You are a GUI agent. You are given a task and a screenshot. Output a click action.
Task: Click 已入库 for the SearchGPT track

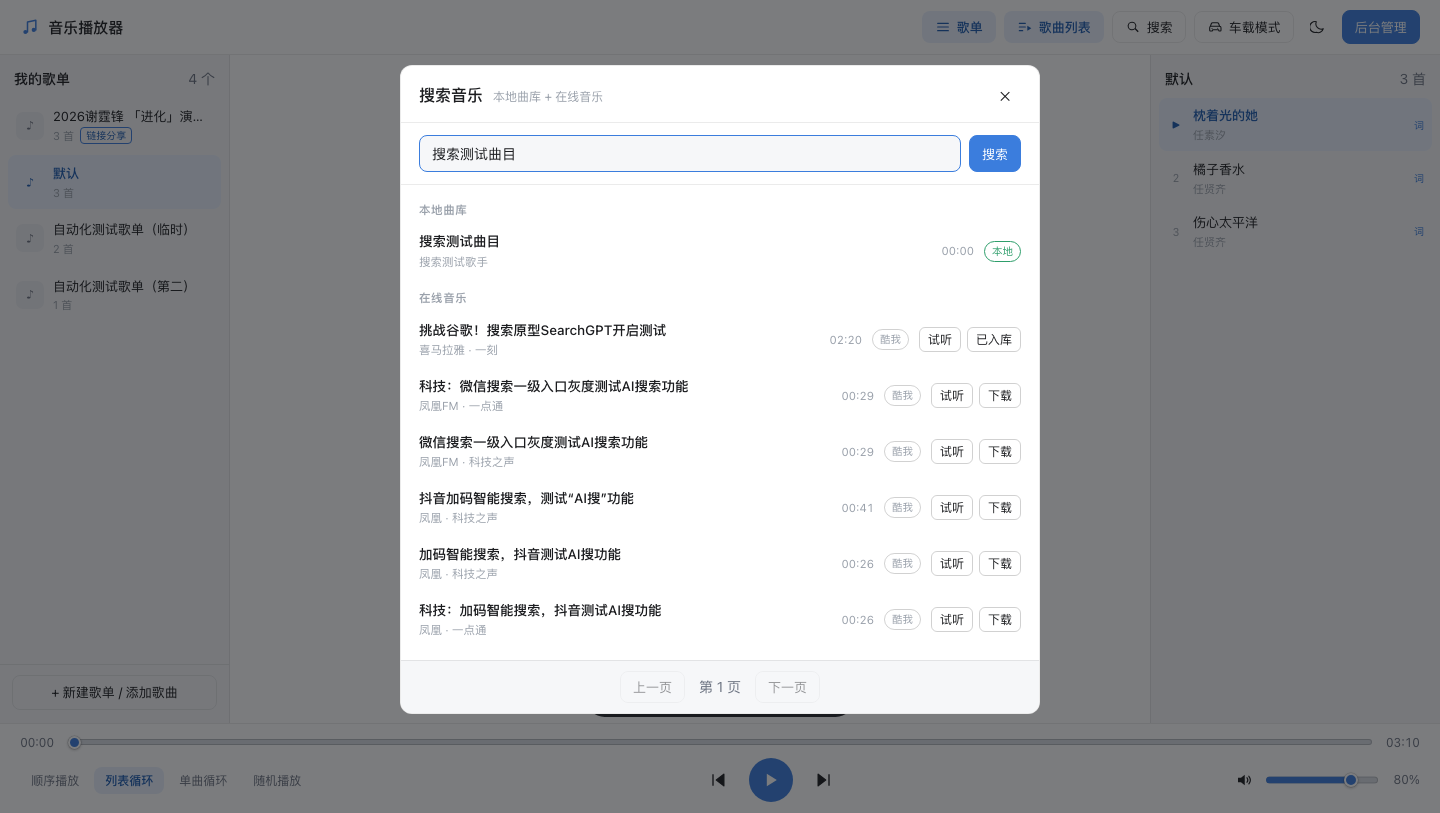point(994,340)
